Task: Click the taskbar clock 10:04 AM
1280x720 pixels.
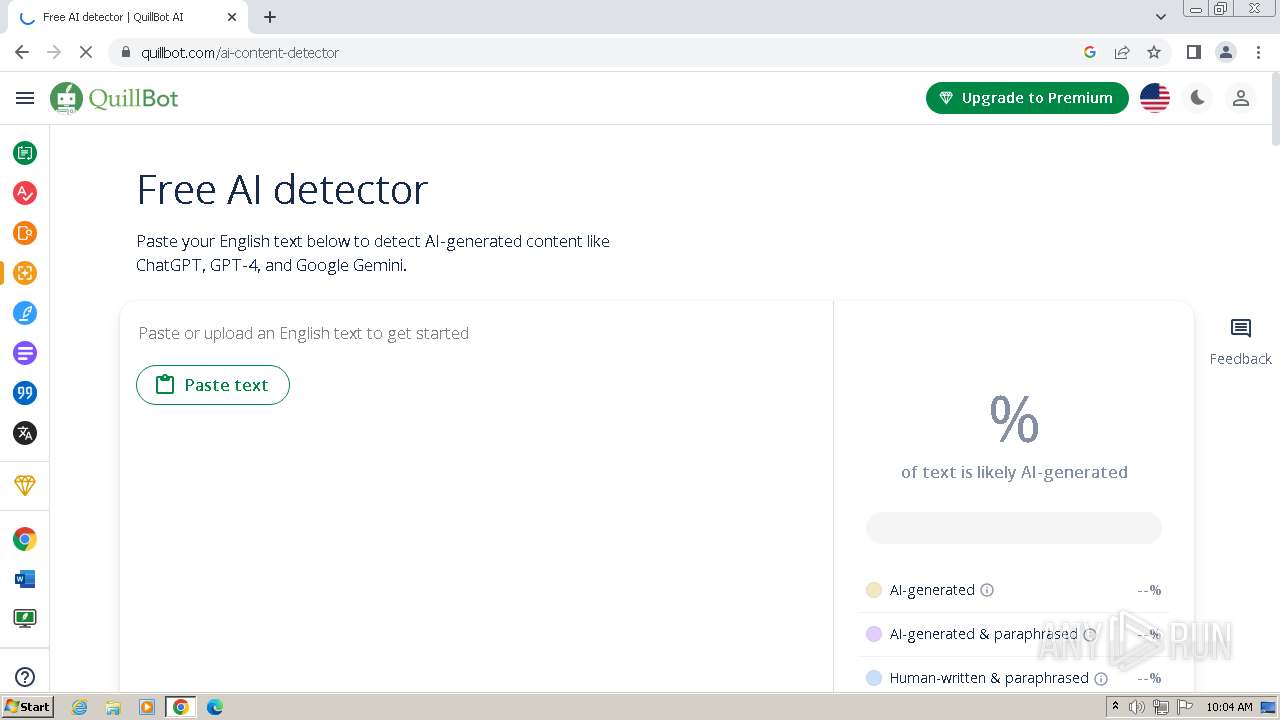Action: tap(1229, 707)
